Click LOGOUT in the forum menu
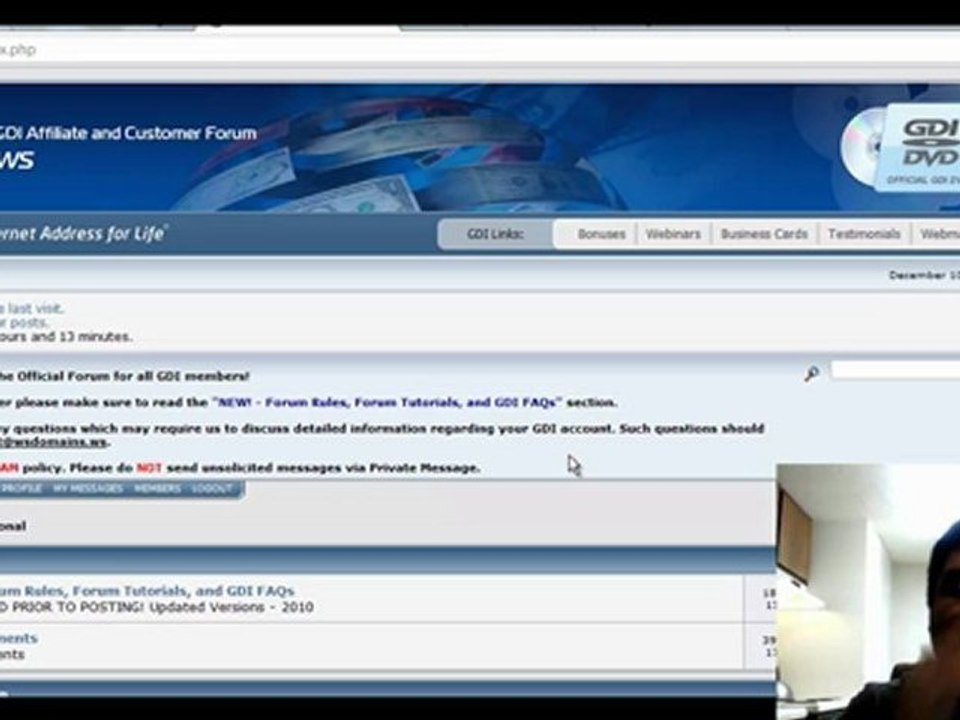Viewport: 960px width, 720px height. click(x=212, y=489)
